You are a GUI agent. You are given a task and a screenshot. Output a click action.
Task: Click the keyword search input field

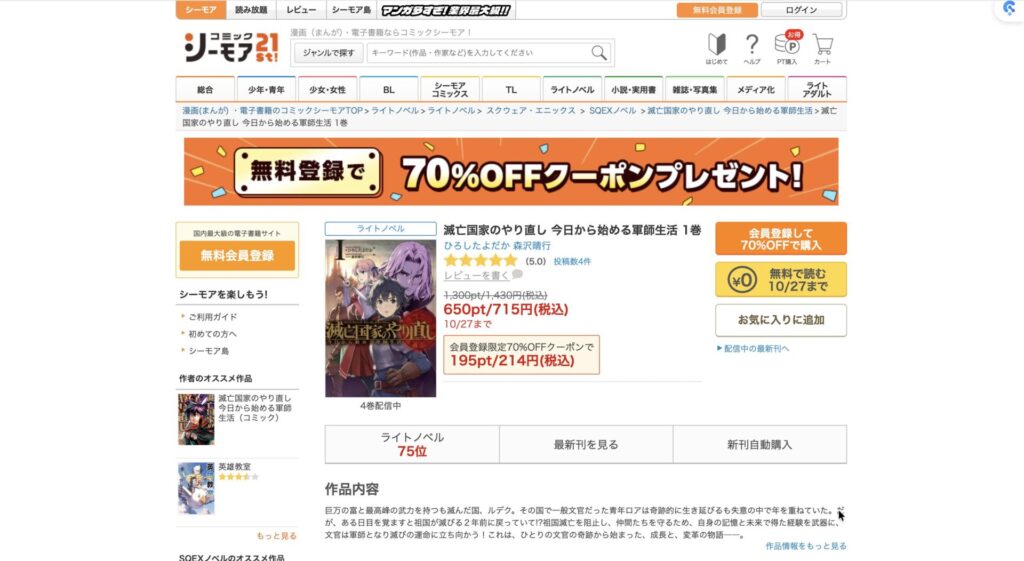tap(480, 53)
